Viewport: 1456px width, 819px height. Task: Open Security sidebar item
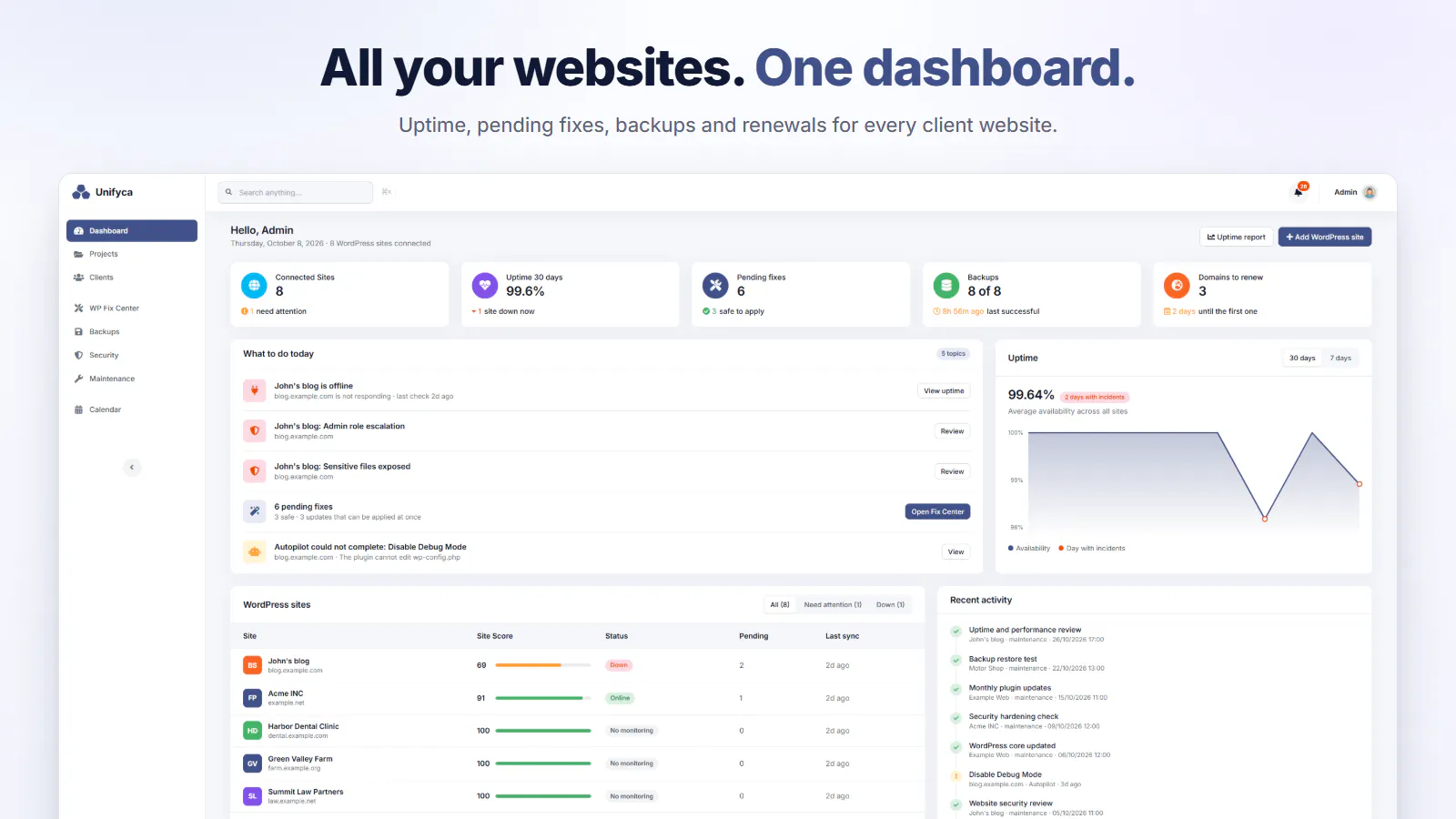(x=132, y=356)
